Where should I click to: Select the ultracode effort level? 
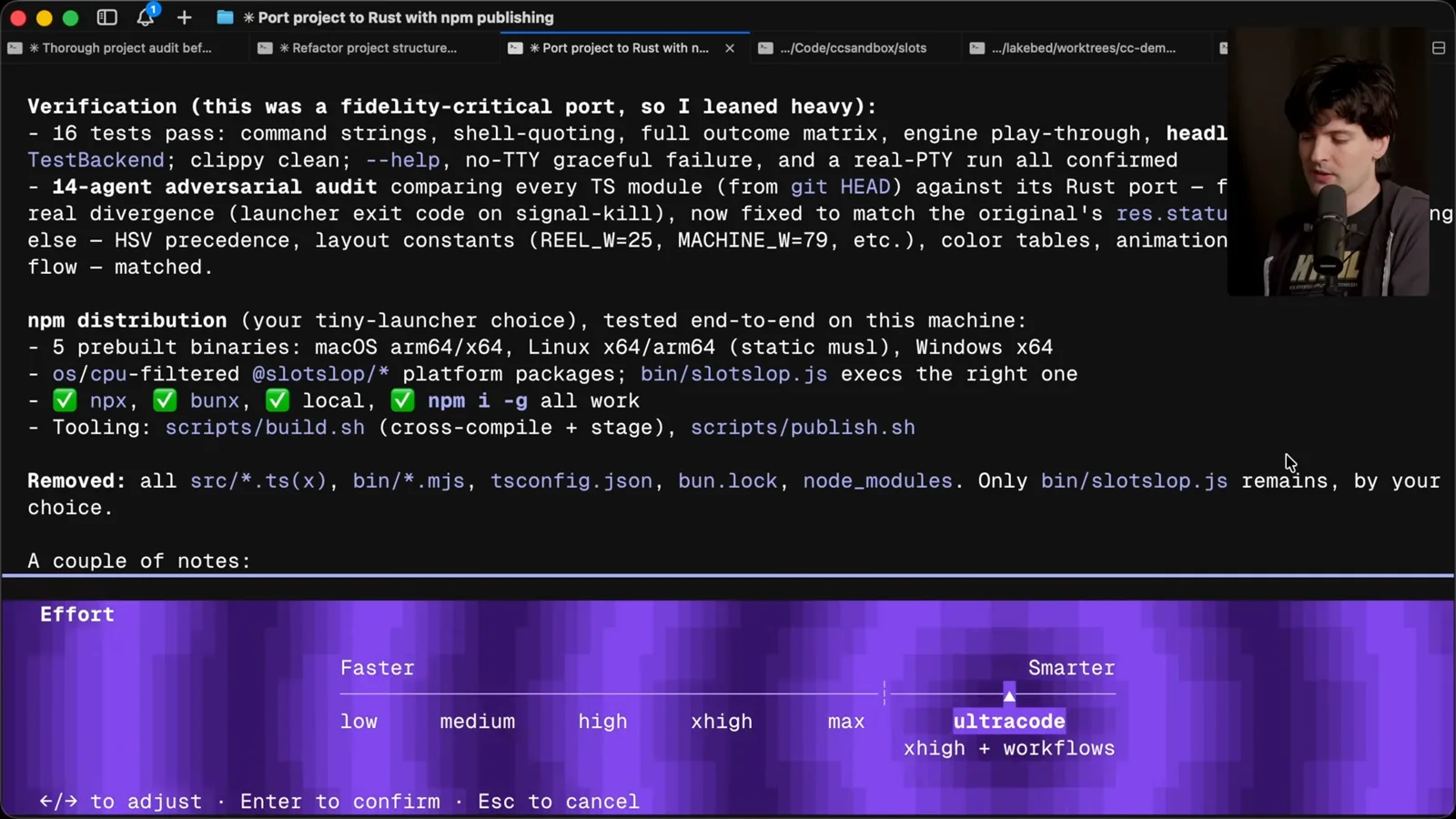(x=1009, y=722)
